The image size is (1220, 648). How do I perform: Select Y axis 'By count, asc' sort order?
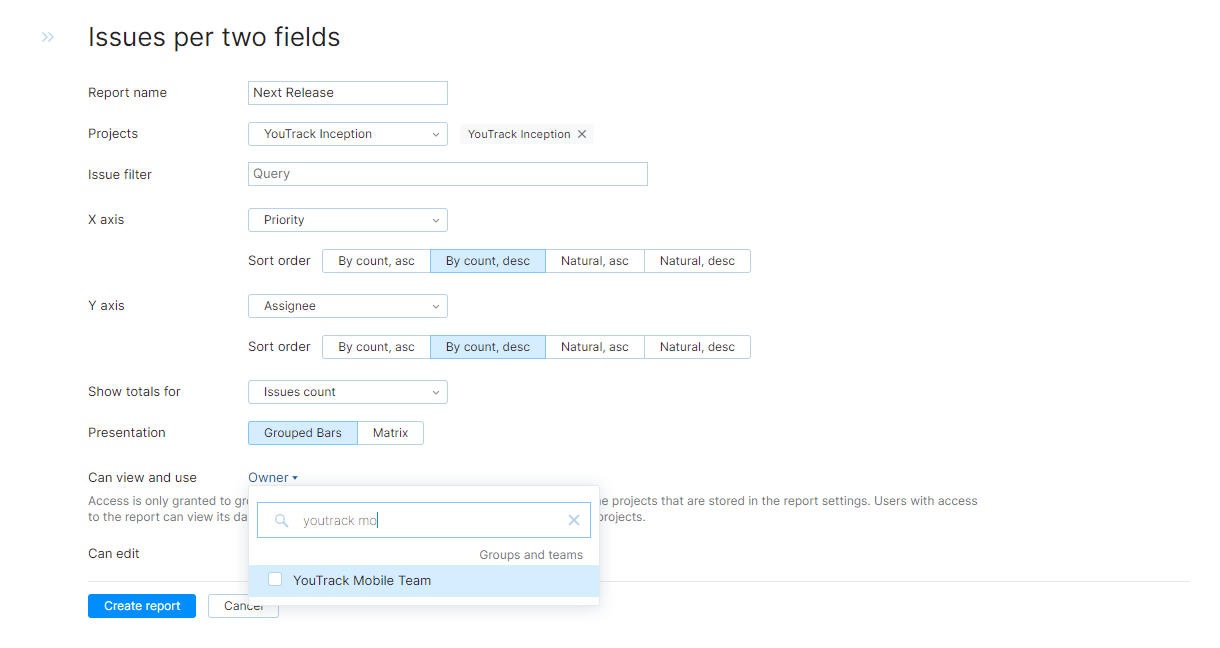point(376,347)
